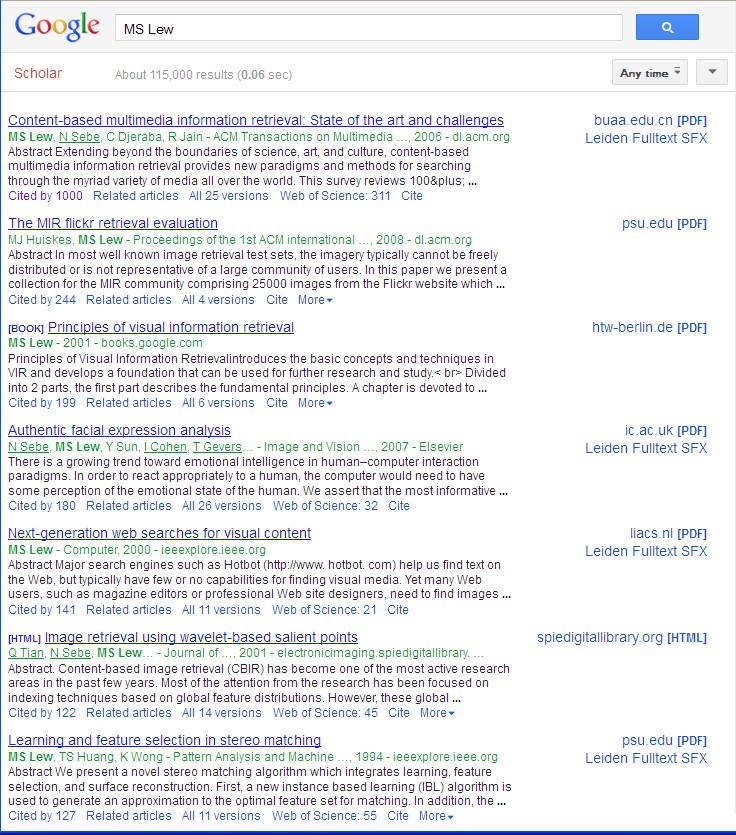Click Cited by 122
Image resolution: width=736 pixels, height=835 pixels.
42,713
